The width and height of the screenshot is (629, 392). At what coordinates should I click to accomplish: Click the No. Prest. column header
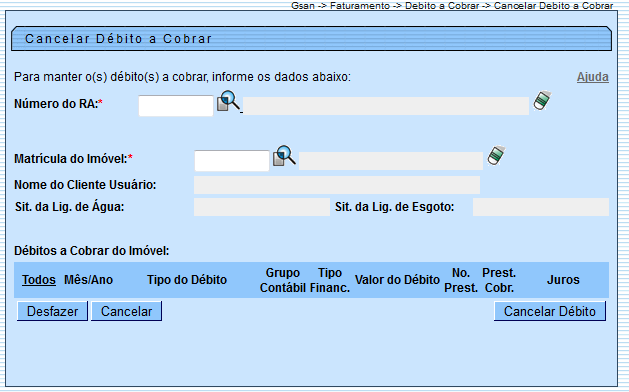(461, 280)
